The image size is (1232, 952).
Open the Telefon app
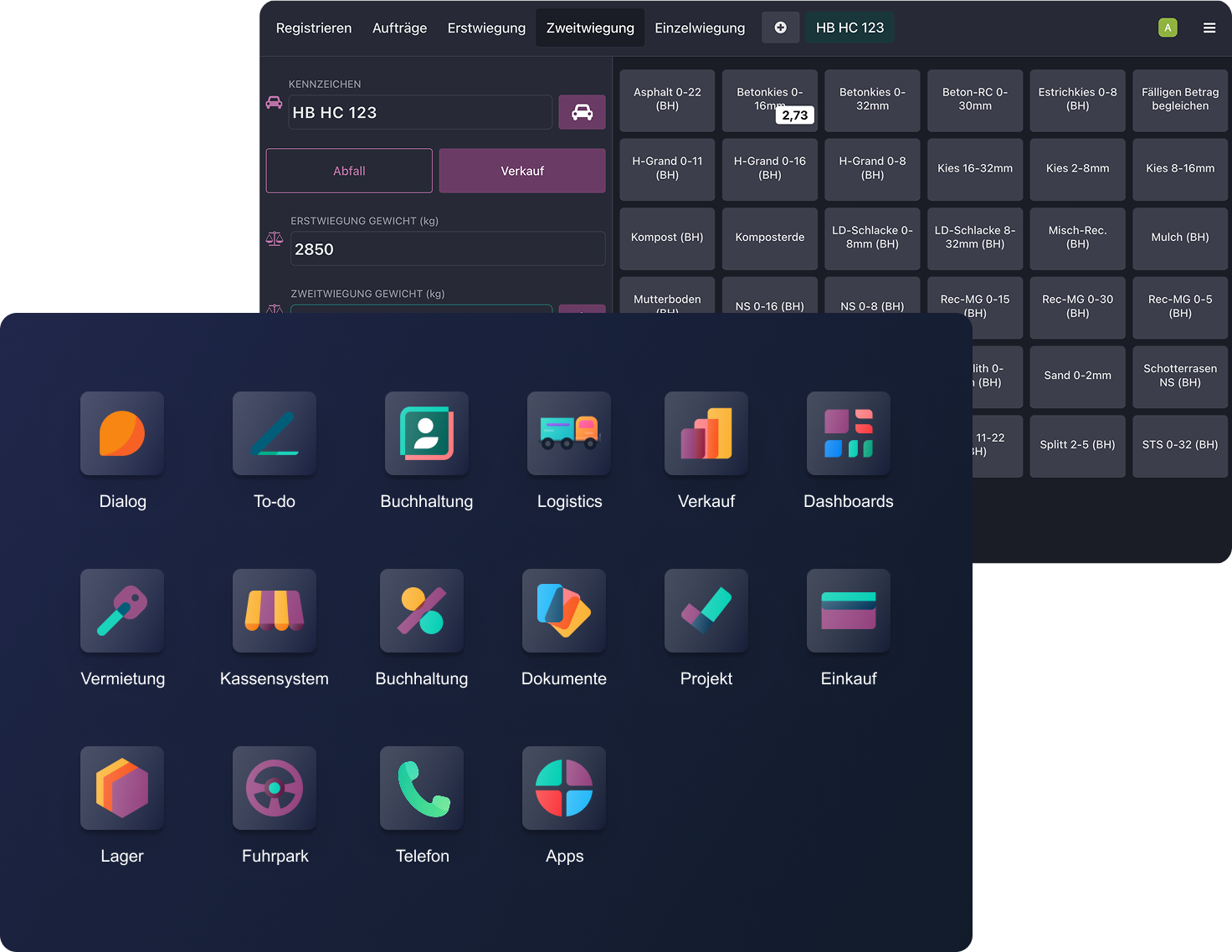(421, 787)
